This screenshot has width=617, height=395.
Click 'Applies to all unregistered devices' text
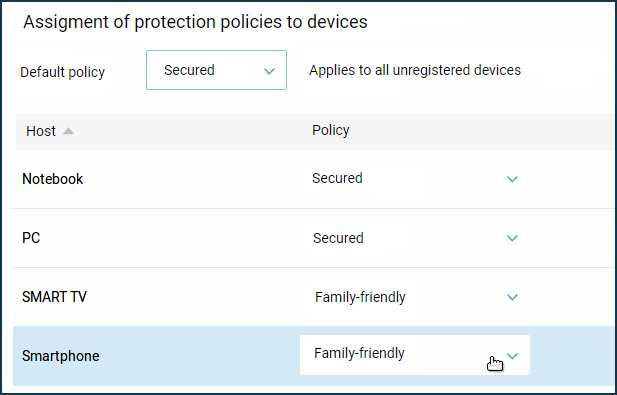pos(415,70)
